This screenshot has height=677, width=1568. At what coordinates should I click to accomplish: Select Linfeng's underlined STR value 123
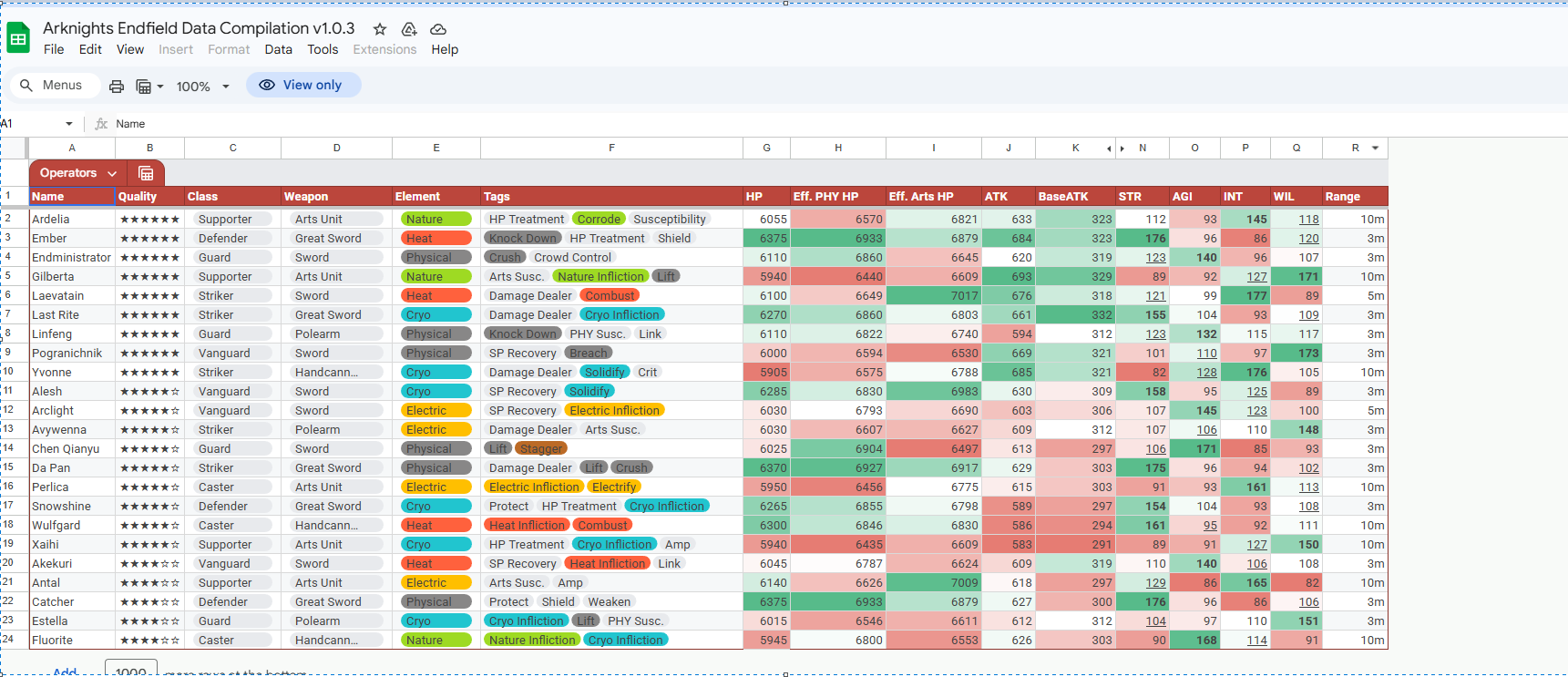pos(1143,333)
